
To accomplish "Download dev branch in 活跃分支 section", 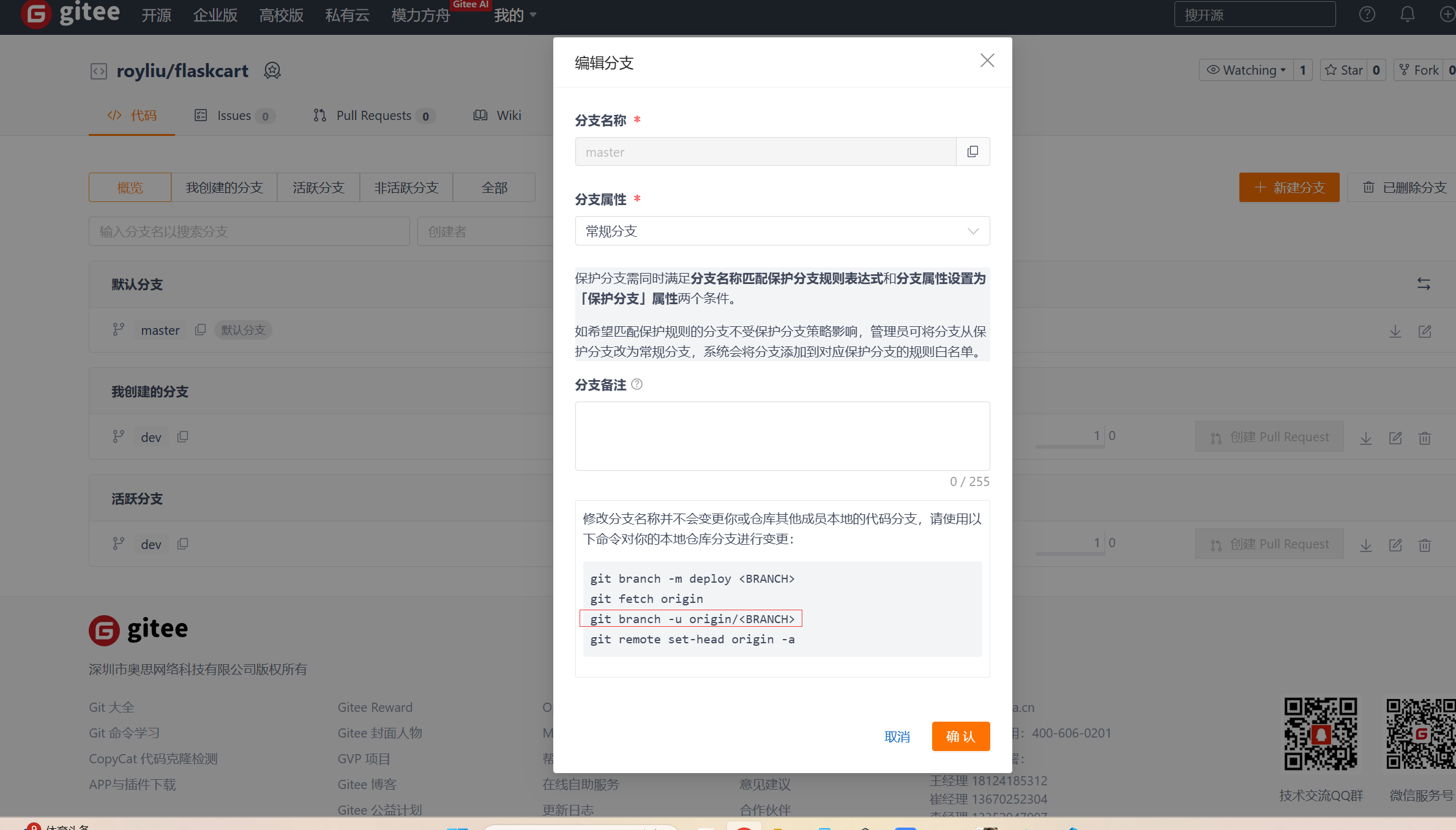I will 1365,545.
